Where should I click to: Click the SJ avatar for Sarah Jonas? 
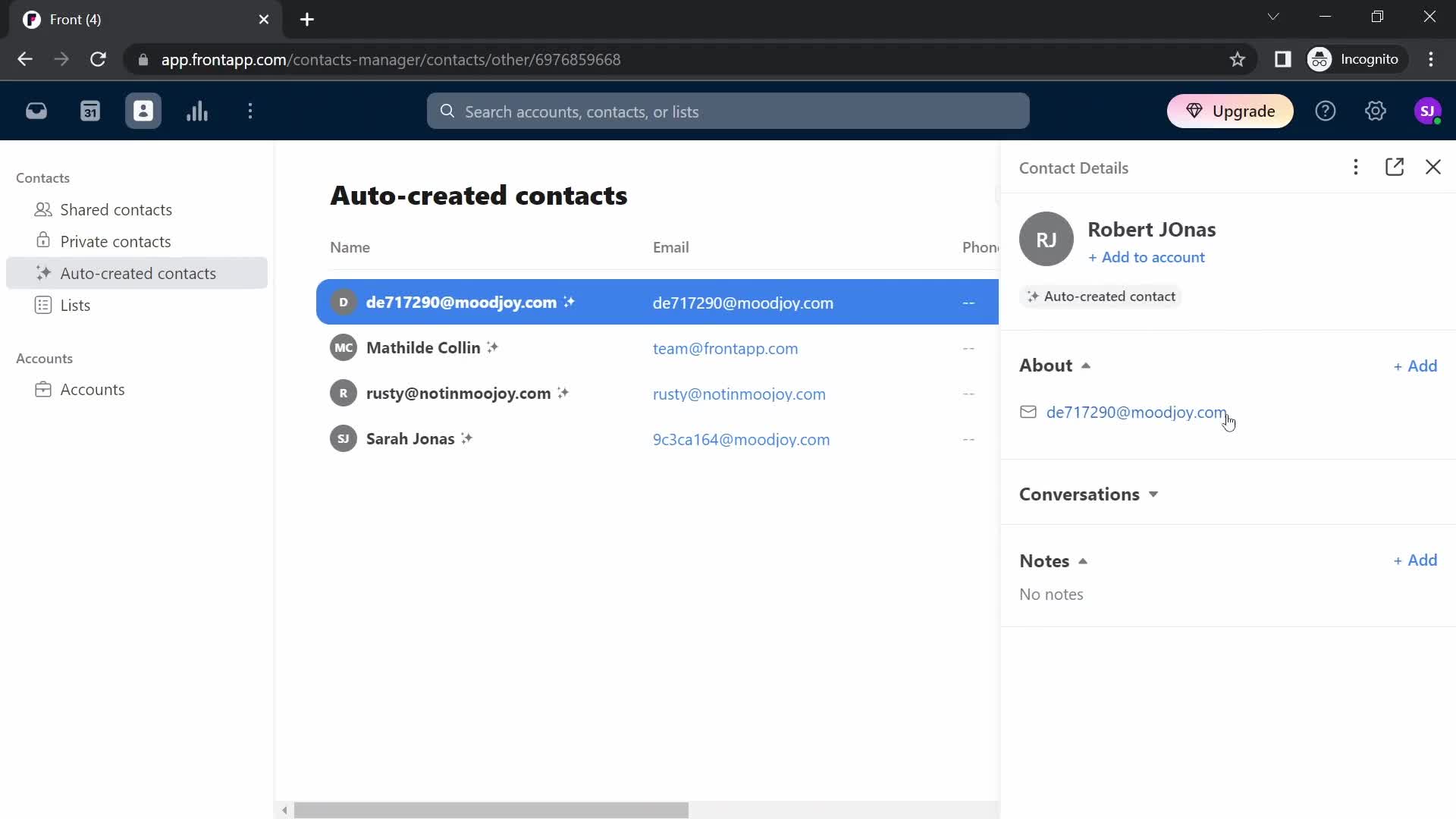[344, 438]
